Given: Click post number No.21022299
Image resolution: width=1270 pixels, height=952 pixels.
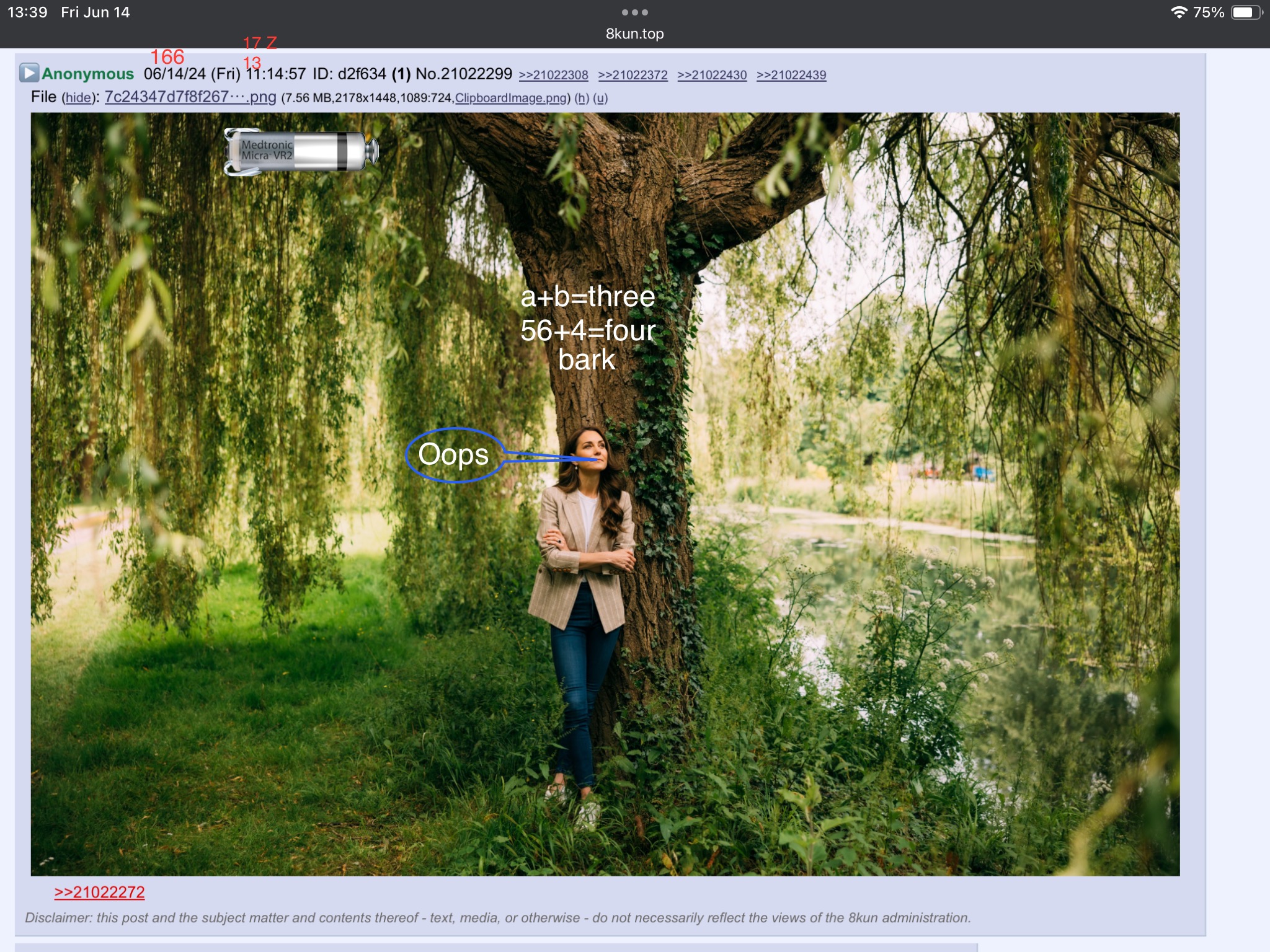Looking at the screenshot, I should (464, 74).
